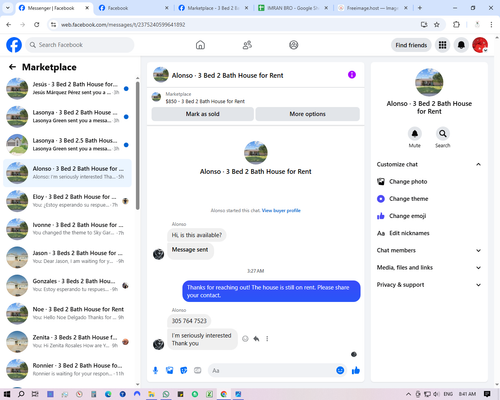
Task: Reply to 'I'm seriously interested' message
Action: pos(256,339)
